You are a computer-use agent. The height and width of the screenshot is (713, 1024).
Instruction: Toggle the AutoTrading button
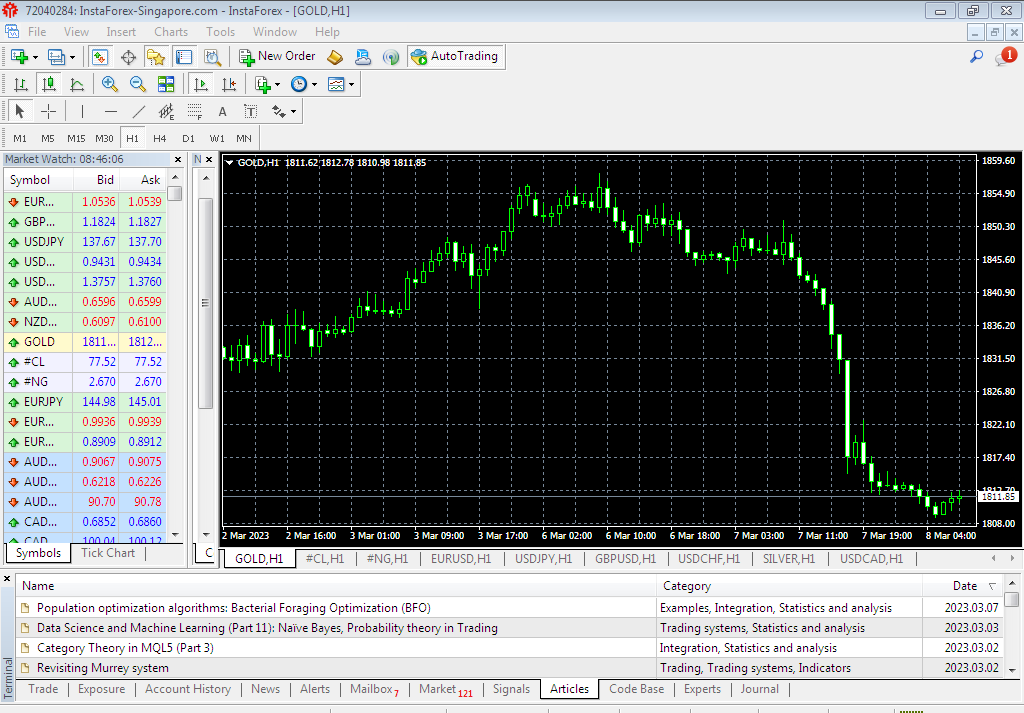[x=455, y=57]
